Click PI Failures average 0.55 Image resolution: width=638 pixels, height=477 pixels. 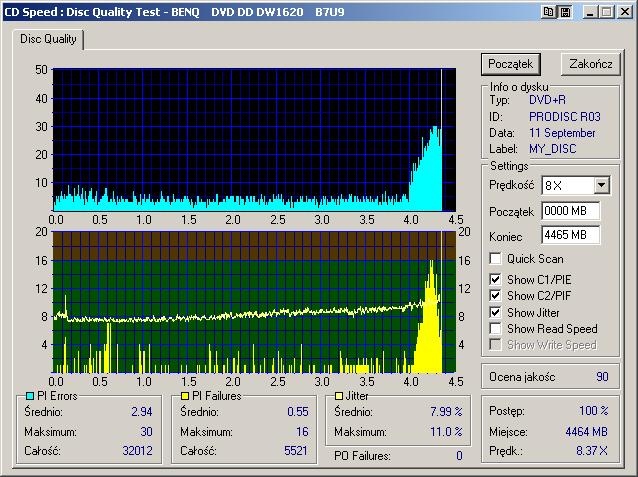coord(298,411)
